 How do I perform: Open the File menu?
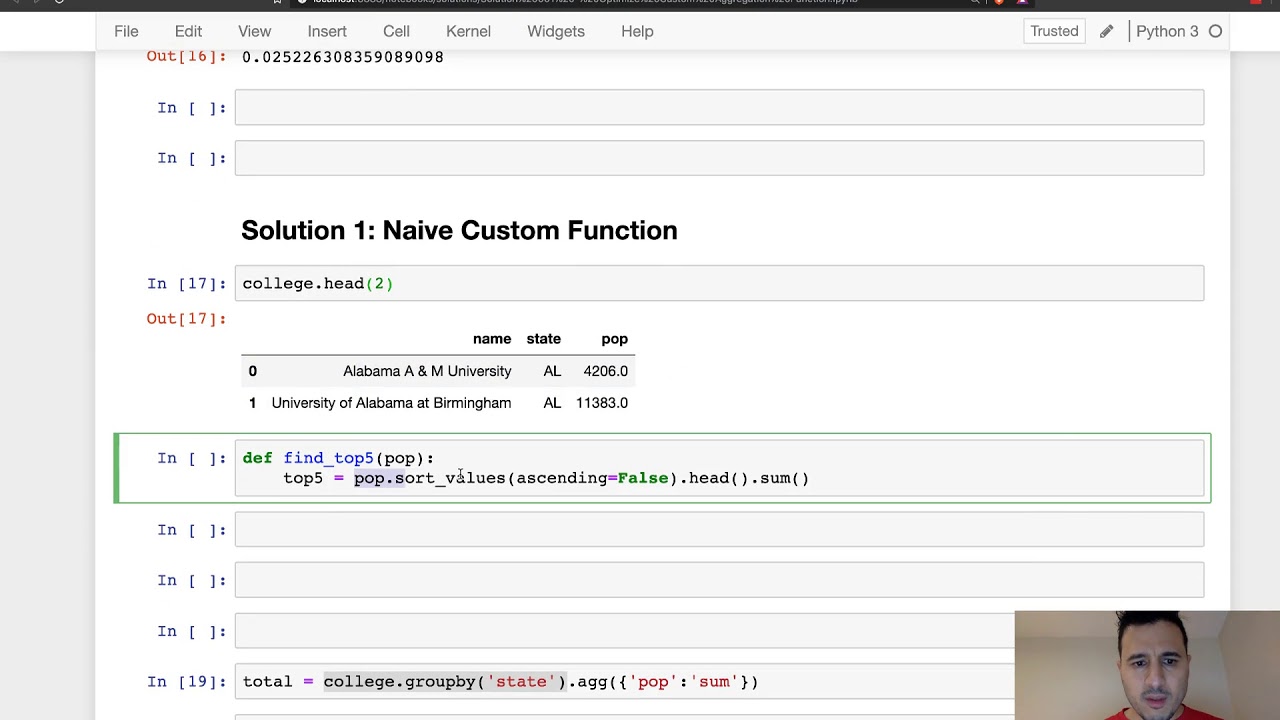coord(126,31)
